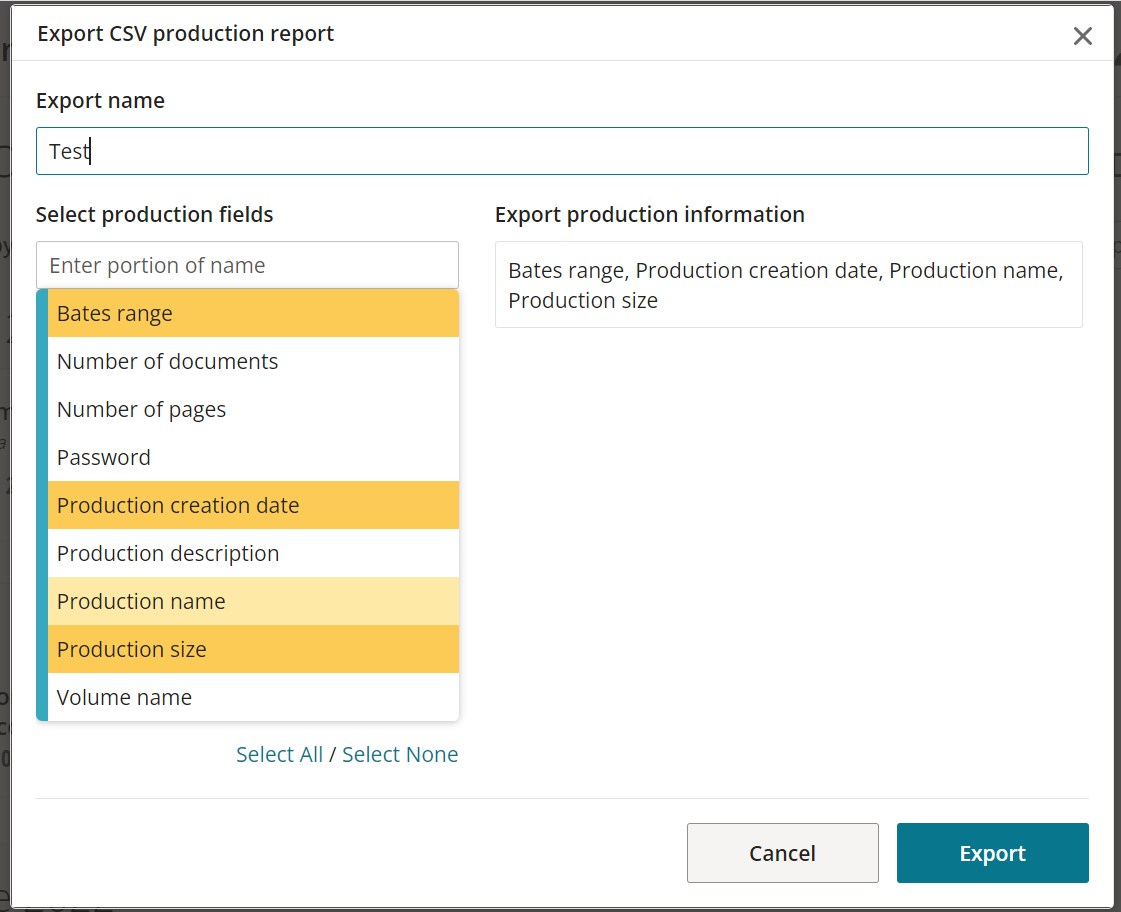The height and width of the screenshot is (912, 1121).
Task: Add the Production description field
Action: (x=253, y=552)
